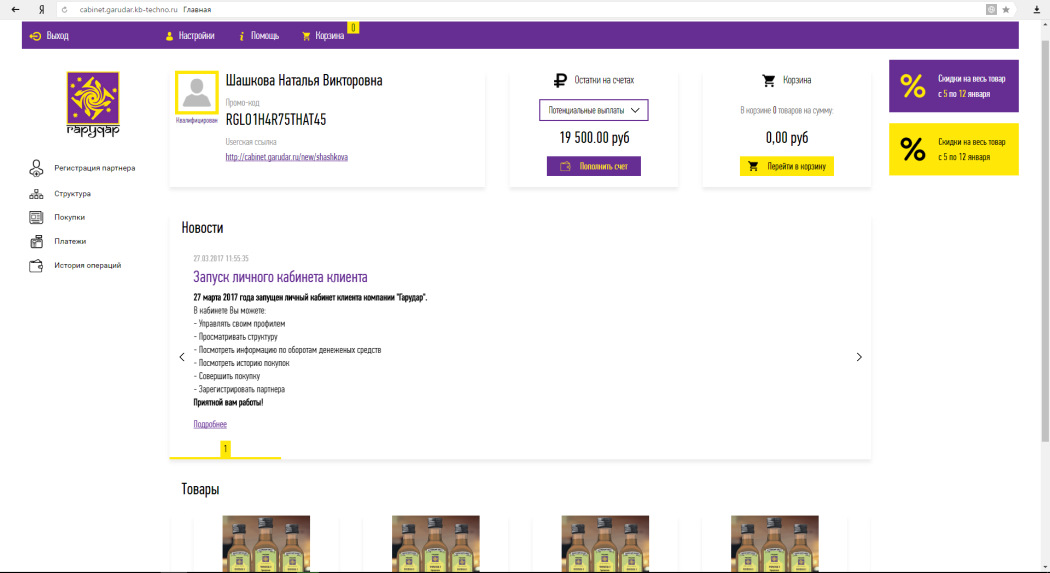The height and width of the screenshot is (573, 1050).
Task: Open Структура in the sidebar
Action: click(x=72, y=193)
